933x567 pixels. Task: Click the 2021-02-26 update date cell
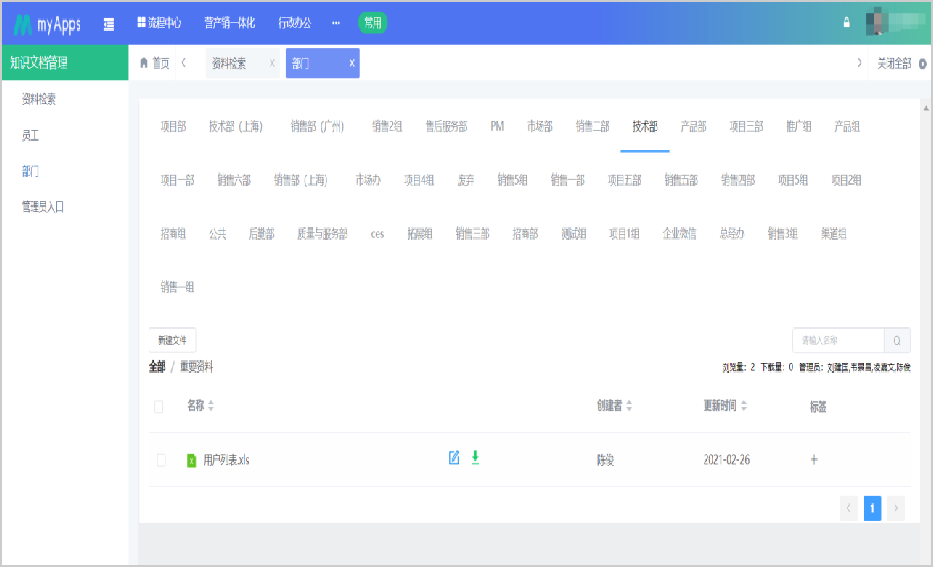pos(727,460)
